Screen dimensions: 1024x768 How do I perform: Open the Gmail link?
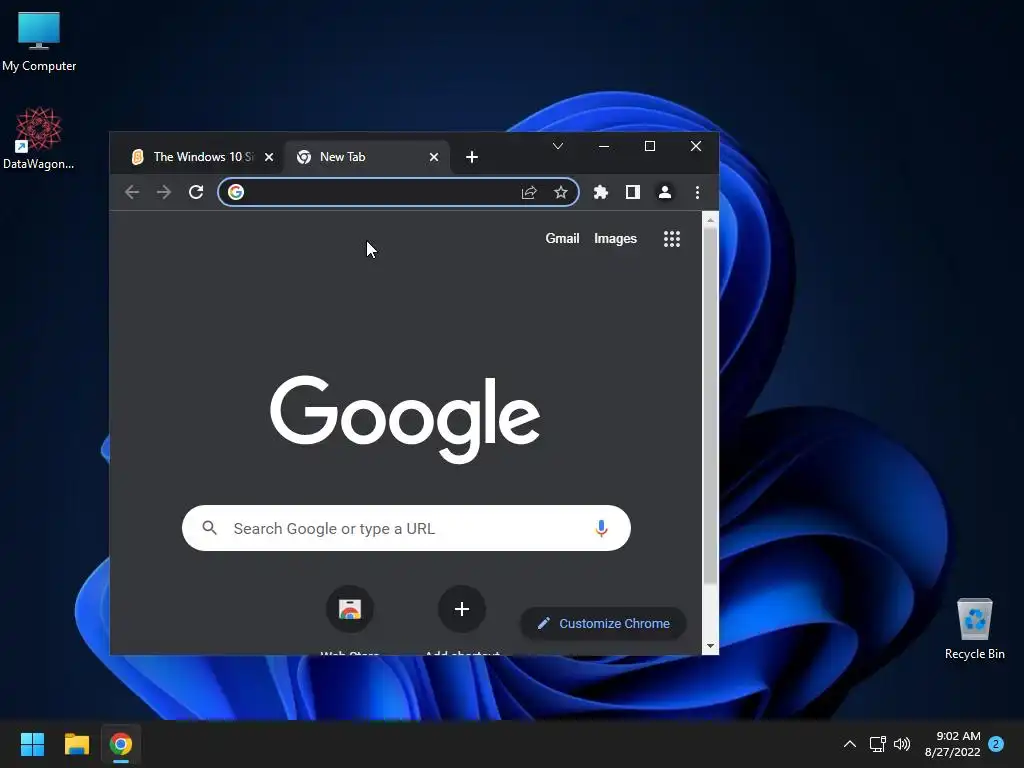[562, 238]
